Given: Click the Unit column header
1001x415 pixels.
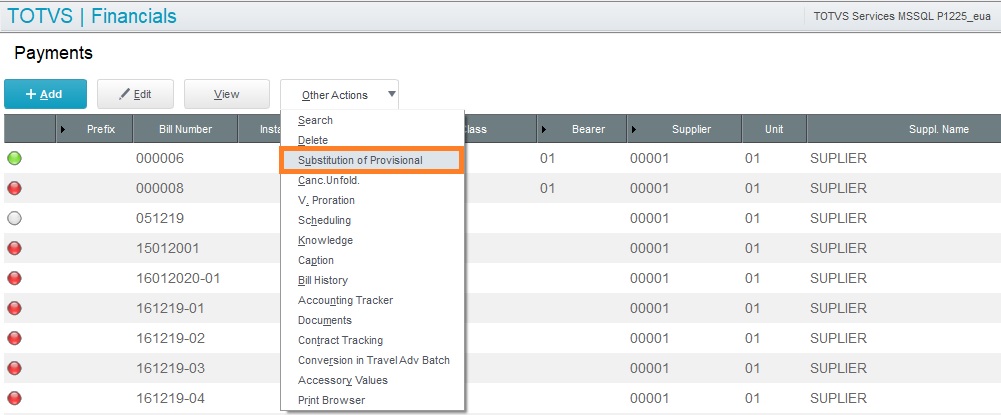Looking at the screenshot, I should click(x=774, y=129).
